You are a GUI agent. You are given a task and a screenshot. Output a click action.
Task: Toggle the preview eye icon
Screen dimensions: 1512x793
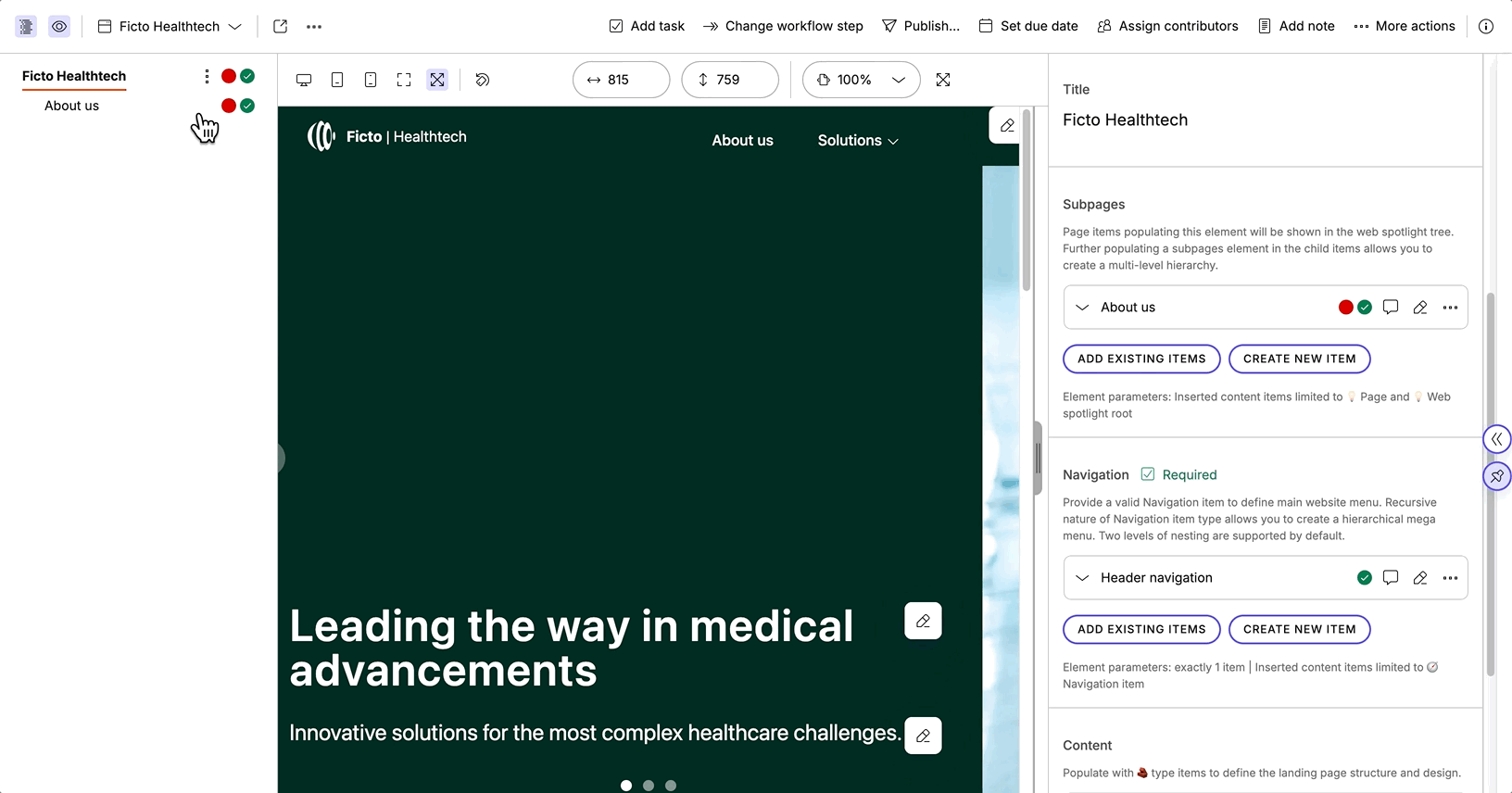point(59,27)
